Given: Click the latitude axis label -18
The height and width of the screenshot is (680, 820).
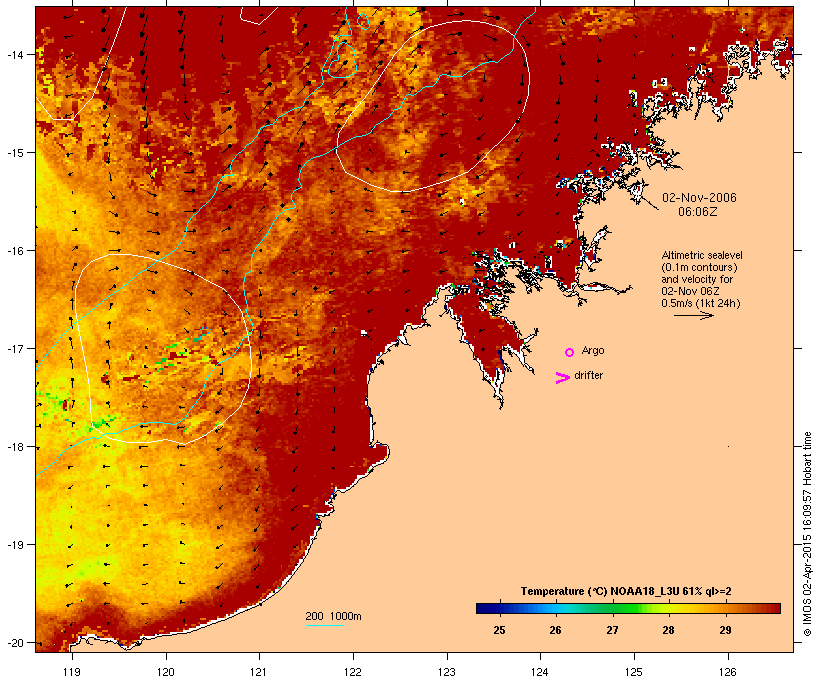Looking at the screenshot, I should point(15,447).
